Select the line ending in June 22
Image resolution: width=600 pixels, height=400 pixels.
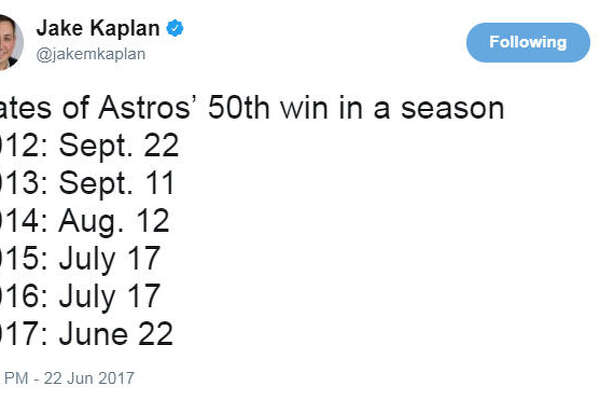pos(86,334)
